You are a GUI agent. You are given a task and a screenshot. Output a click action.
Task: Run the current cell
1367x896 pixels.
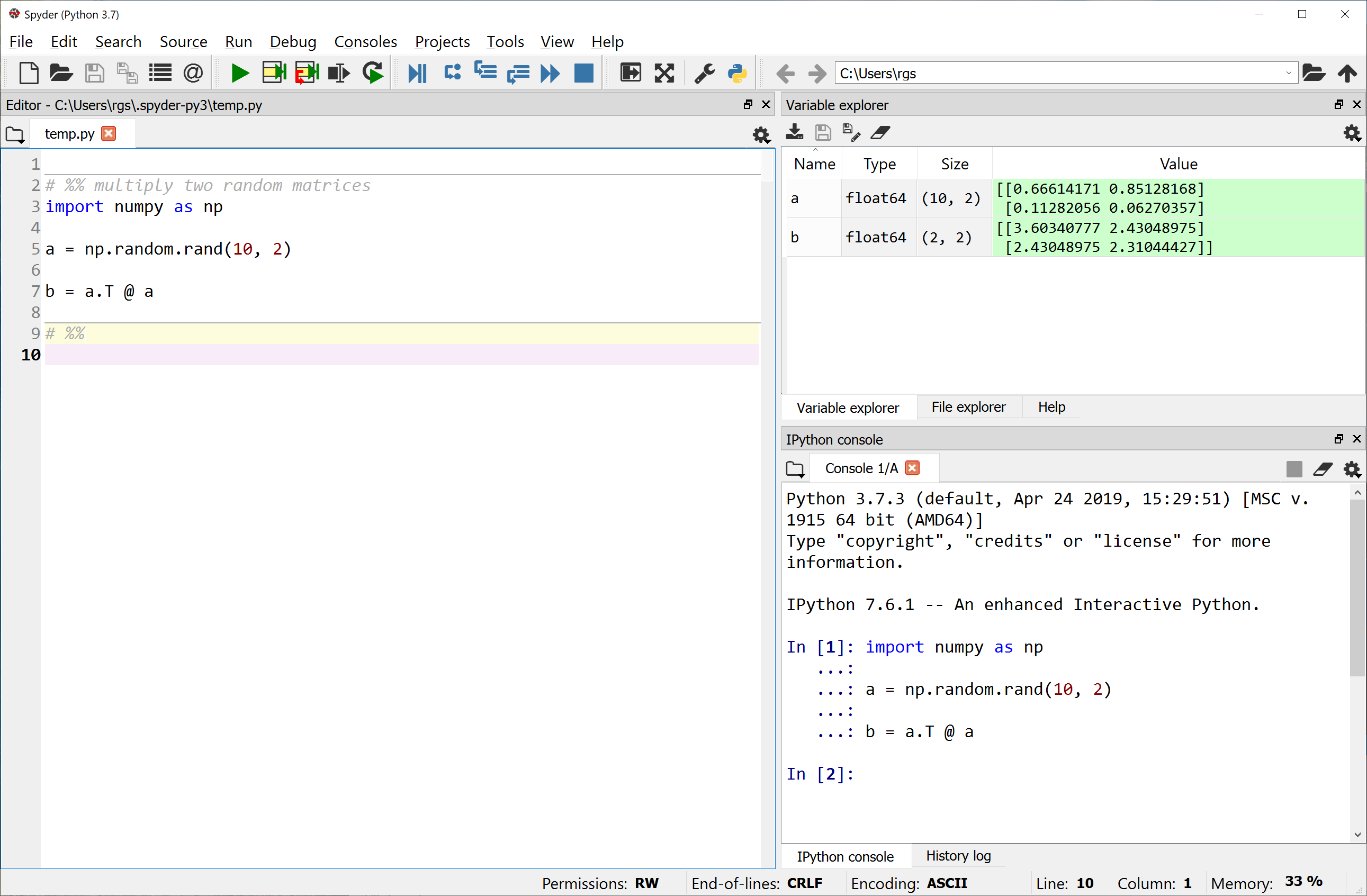(x=274, y=73)
